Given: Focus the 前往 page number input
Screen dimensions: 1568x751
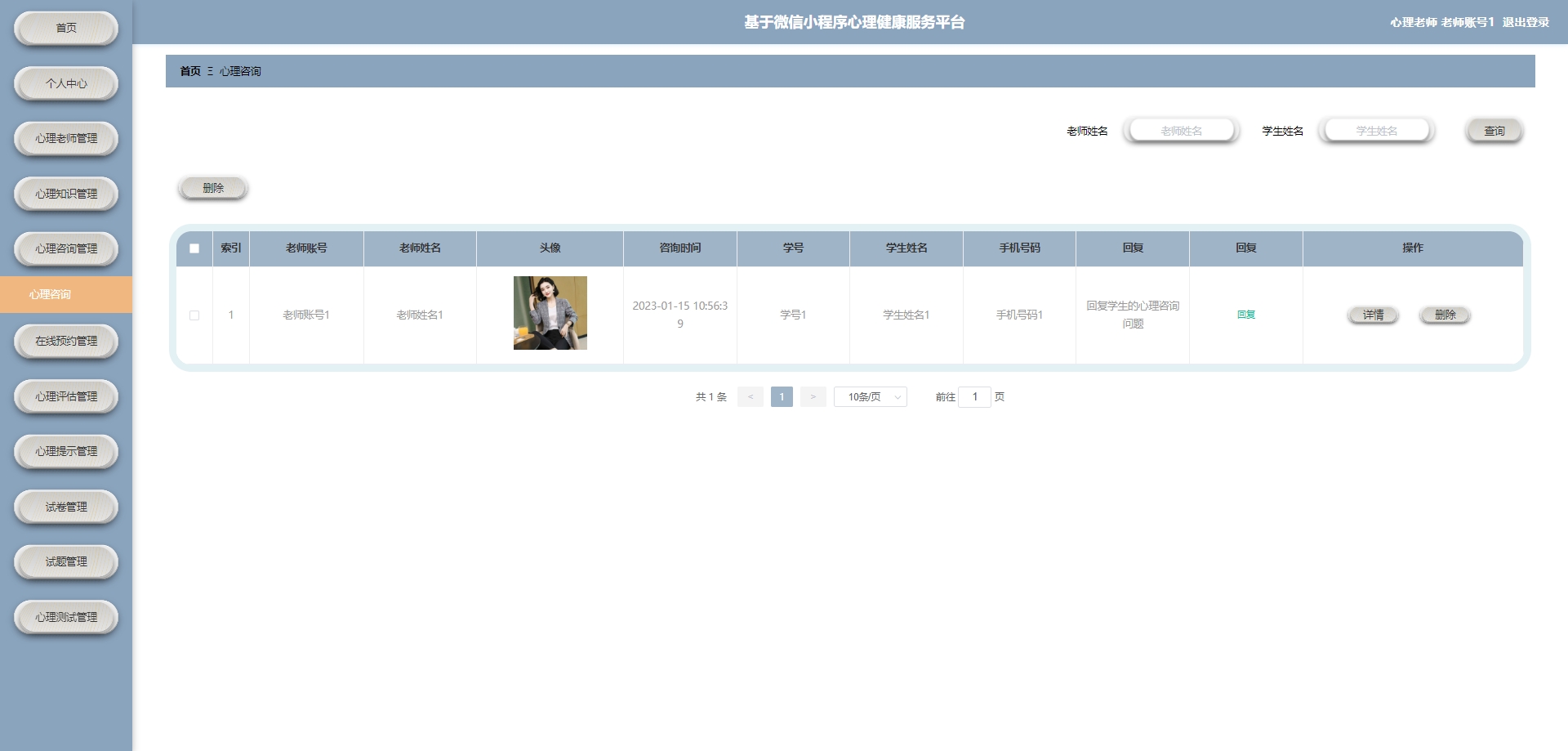Looking at the screenshot, I should (x=974, y=396).
